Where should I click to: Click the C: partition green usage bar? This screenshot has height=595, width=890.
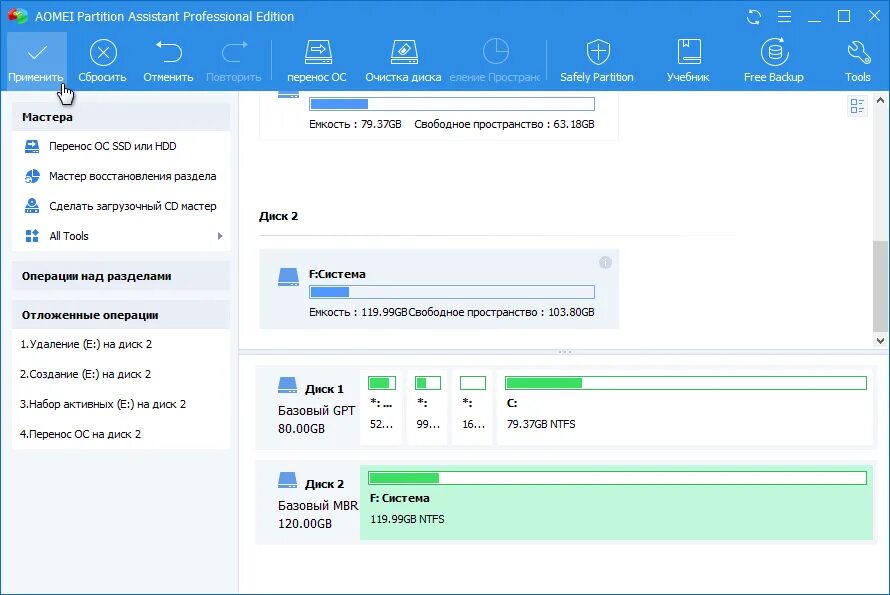tap(686, 383)
